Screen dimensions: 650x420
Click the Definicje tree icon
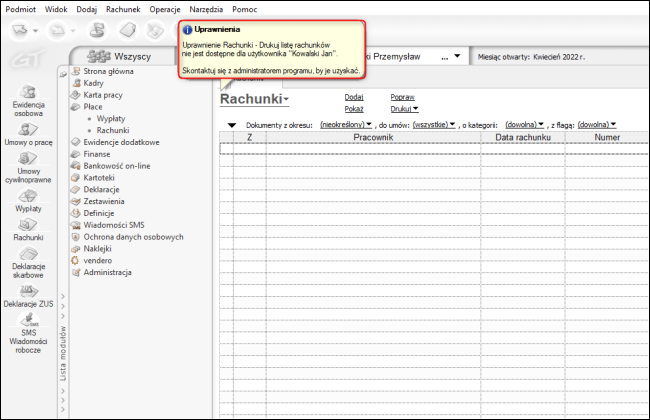(75, 213)
